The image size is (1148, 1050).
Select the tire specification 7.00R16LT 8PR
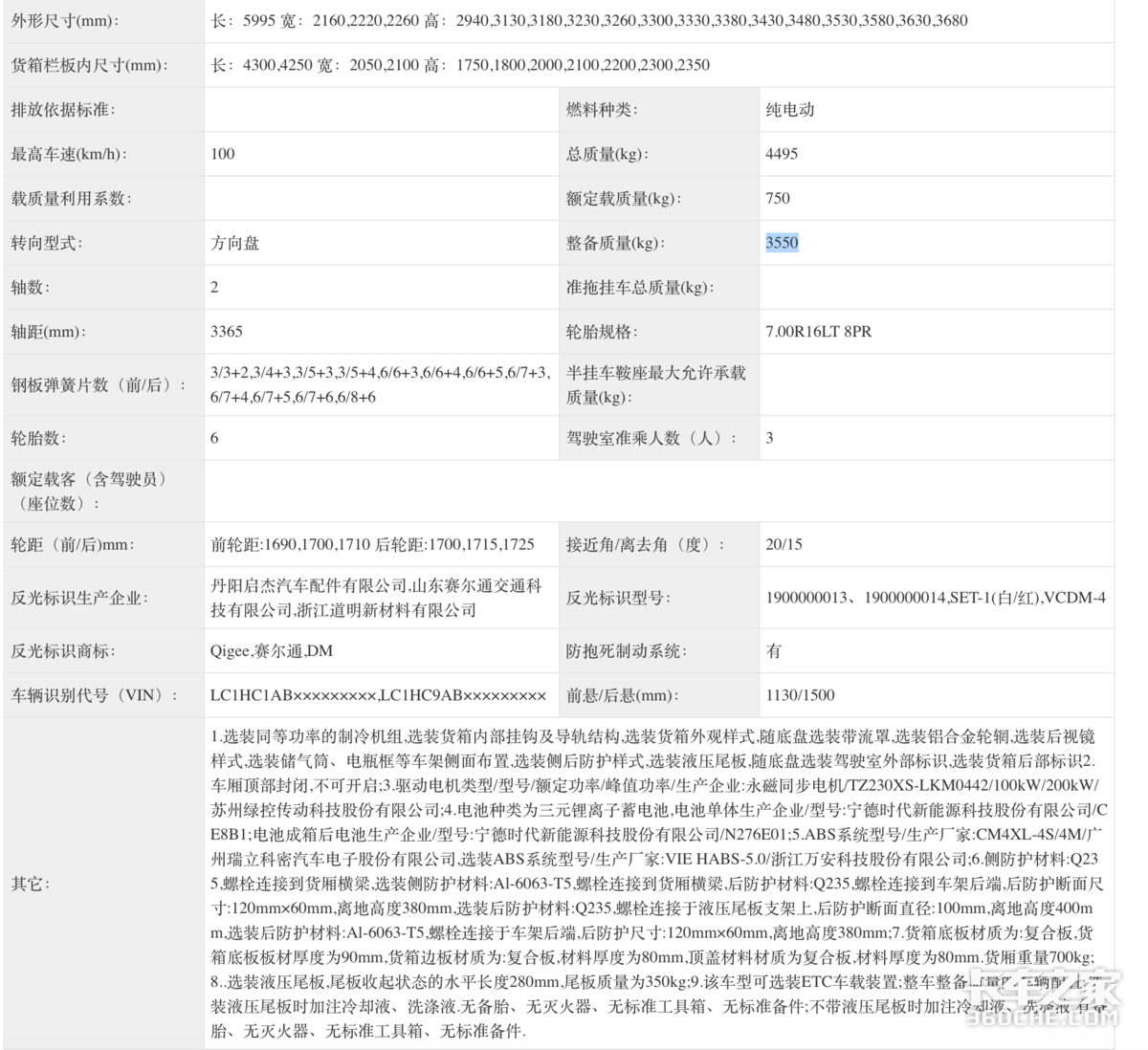point(818,332)
